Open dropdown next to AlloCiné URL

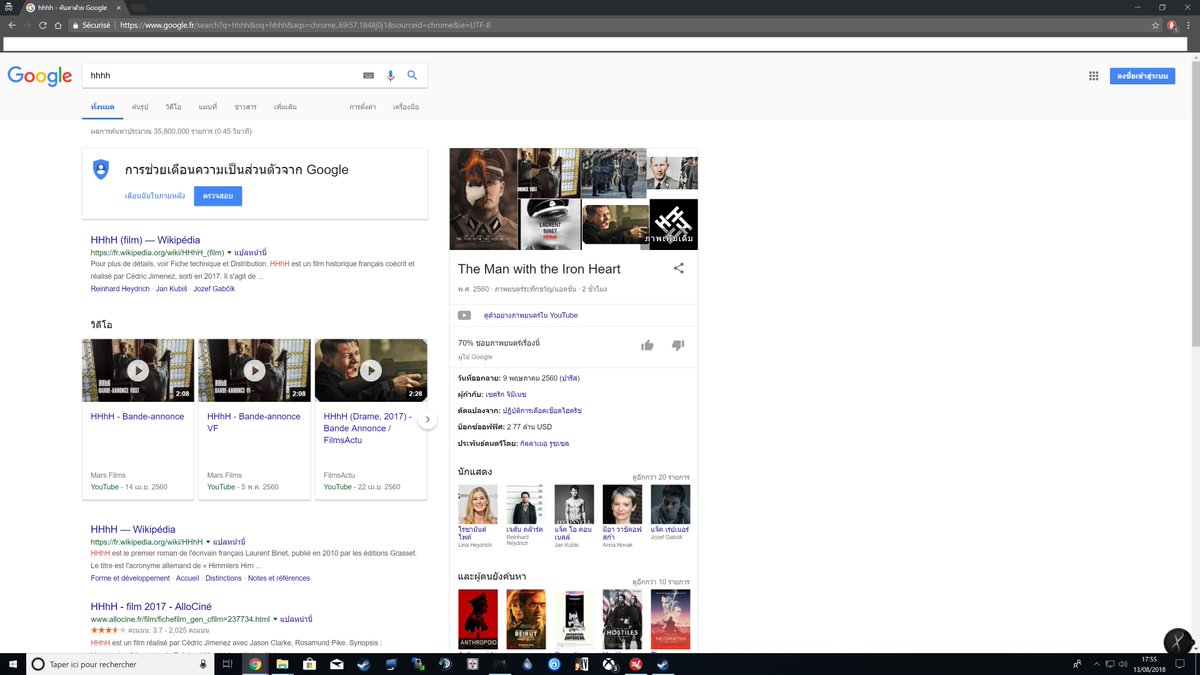(x=275, y=619)
